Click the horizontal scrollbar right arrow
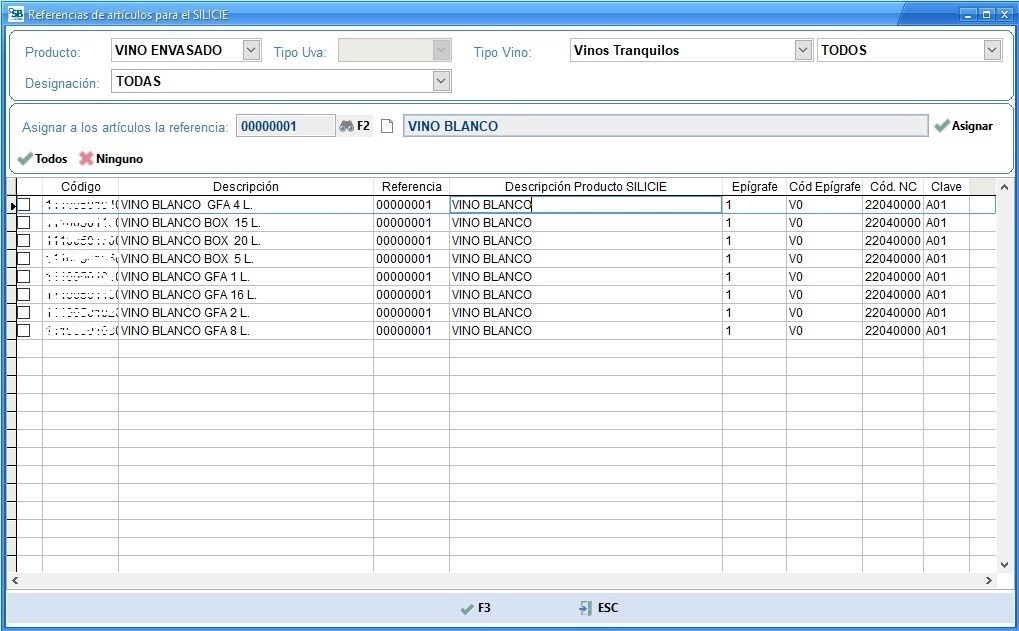1019x631 pixels. [x=989, y=581]
